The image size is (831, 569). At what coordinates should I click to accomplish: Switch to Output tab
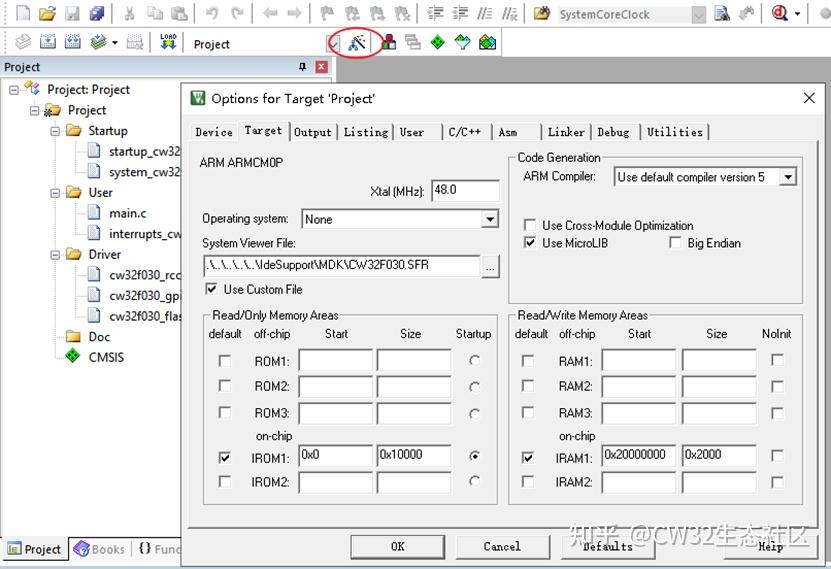tap(313, 132)
